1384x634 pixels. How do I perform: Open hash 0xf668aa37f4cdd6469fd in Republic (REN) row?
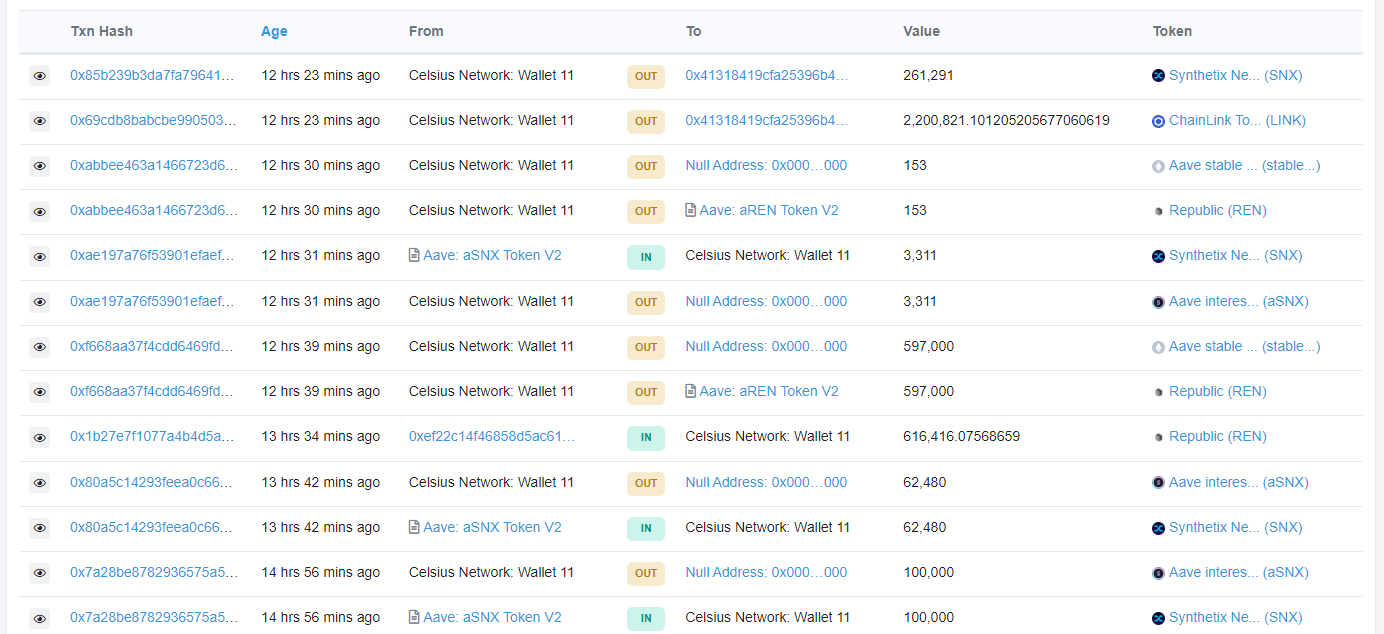pos(151,391)
